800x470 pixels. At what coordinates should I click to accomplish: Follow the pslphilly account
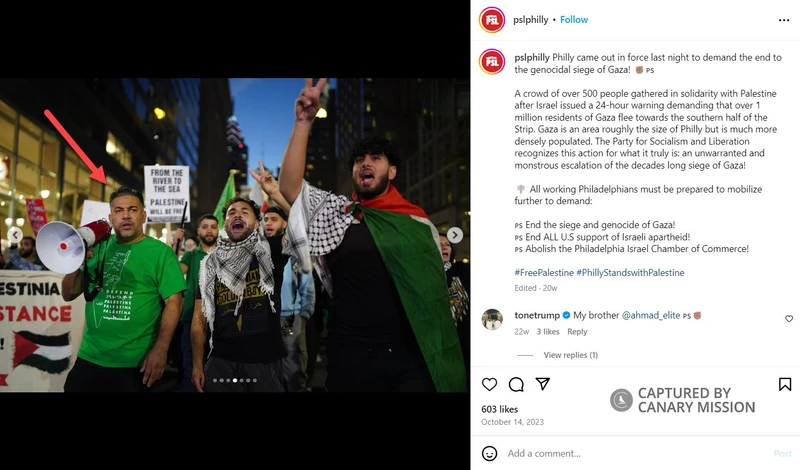(x=574, y=19)
